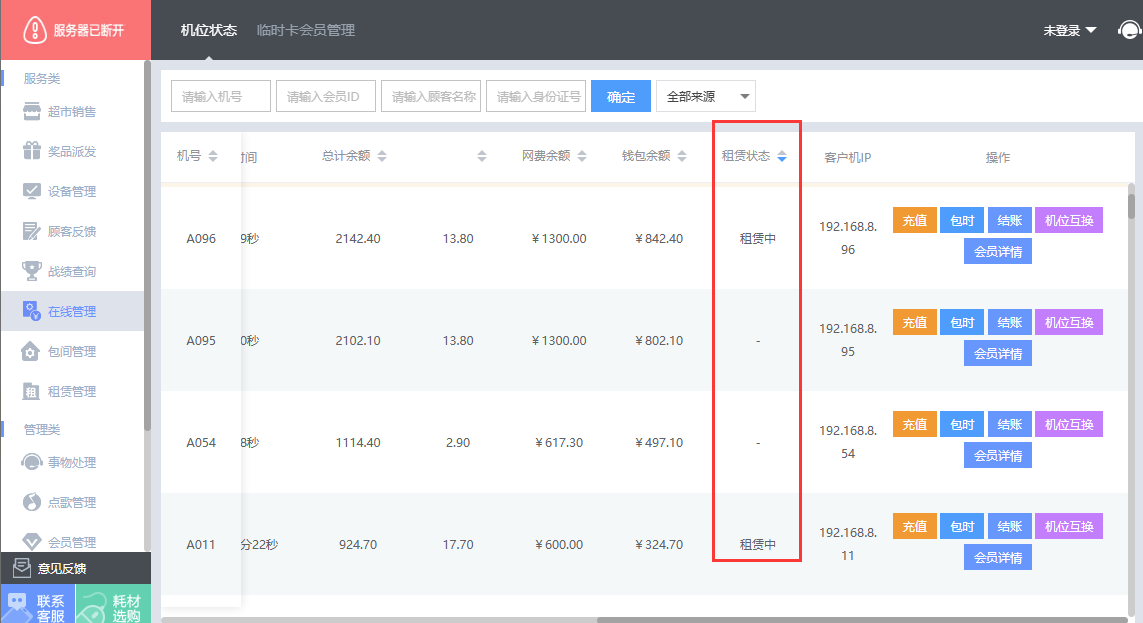
Task: Click 服务器已断开 status label
Action: (x=89, y=30)
